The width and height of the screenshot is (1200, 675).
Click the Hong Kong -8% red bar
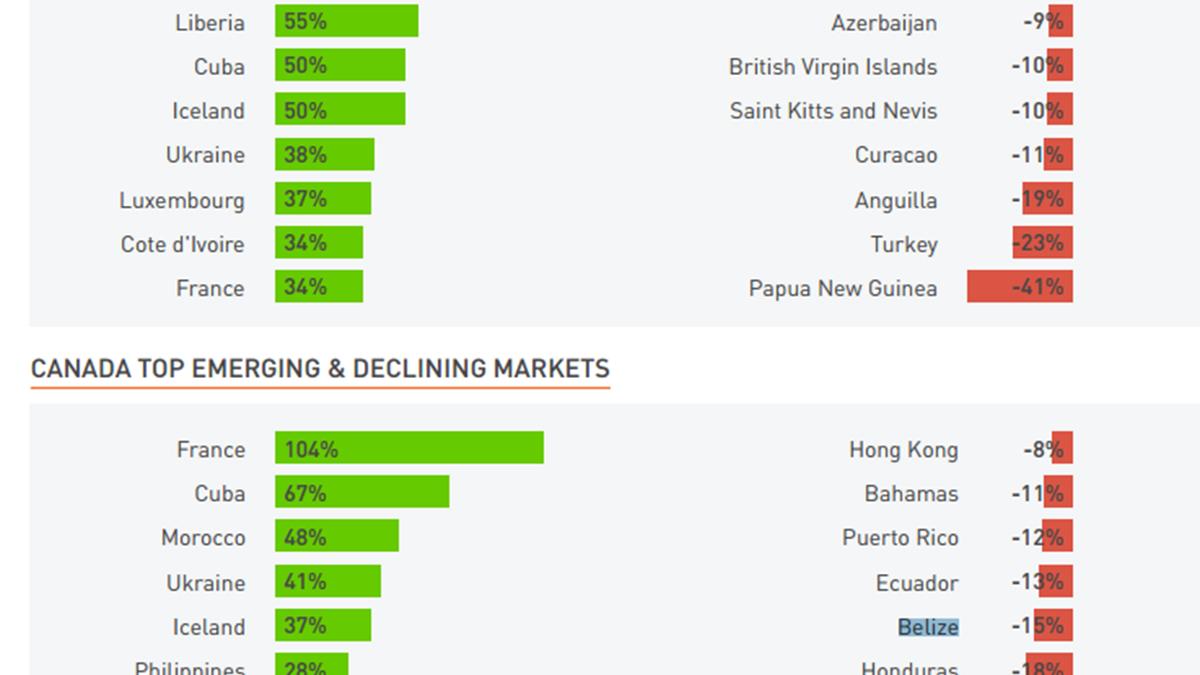pos(1062,448)
